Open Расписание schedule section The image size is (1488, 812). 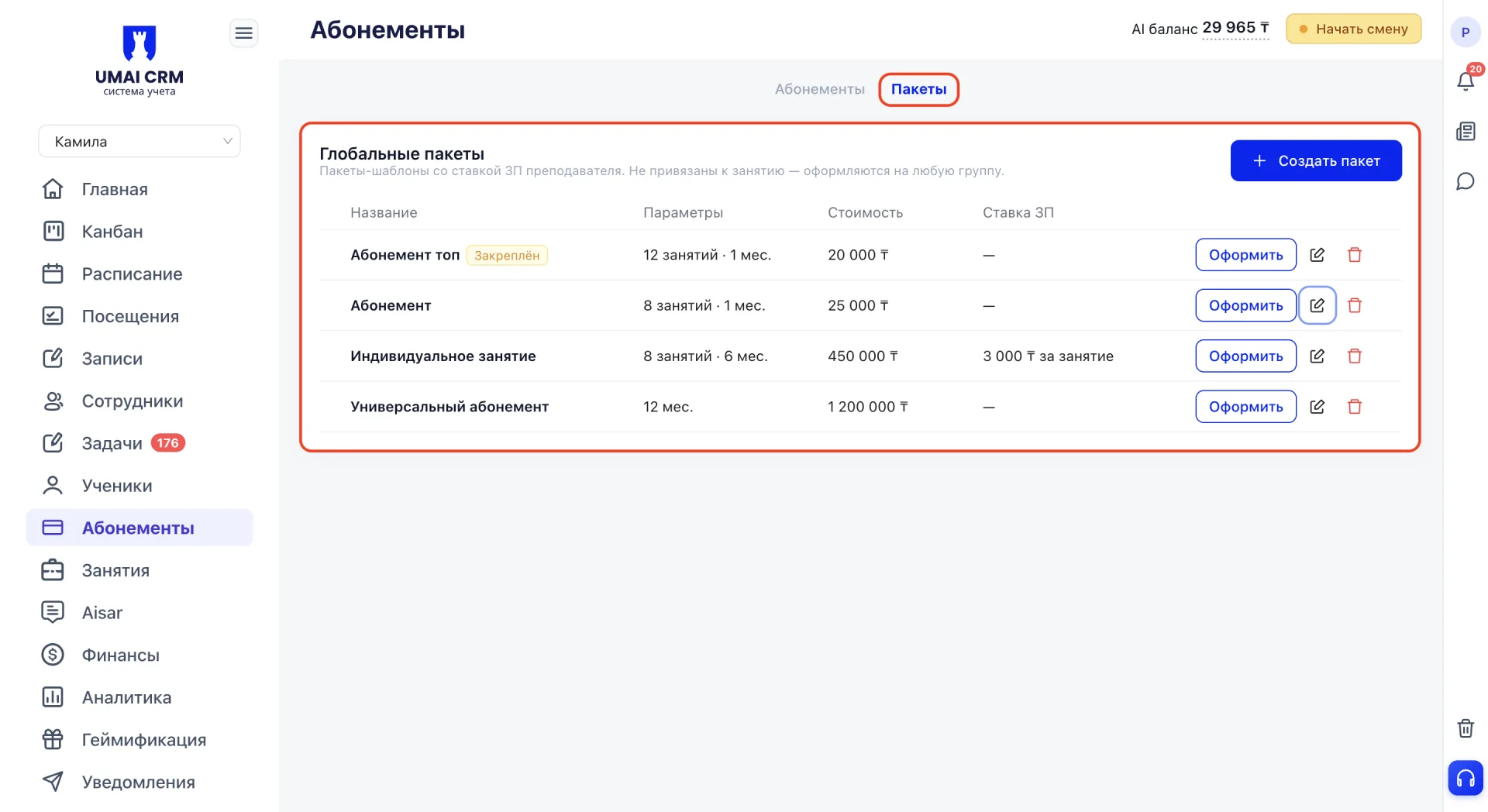pyautogui.click(x=133, y=274)
